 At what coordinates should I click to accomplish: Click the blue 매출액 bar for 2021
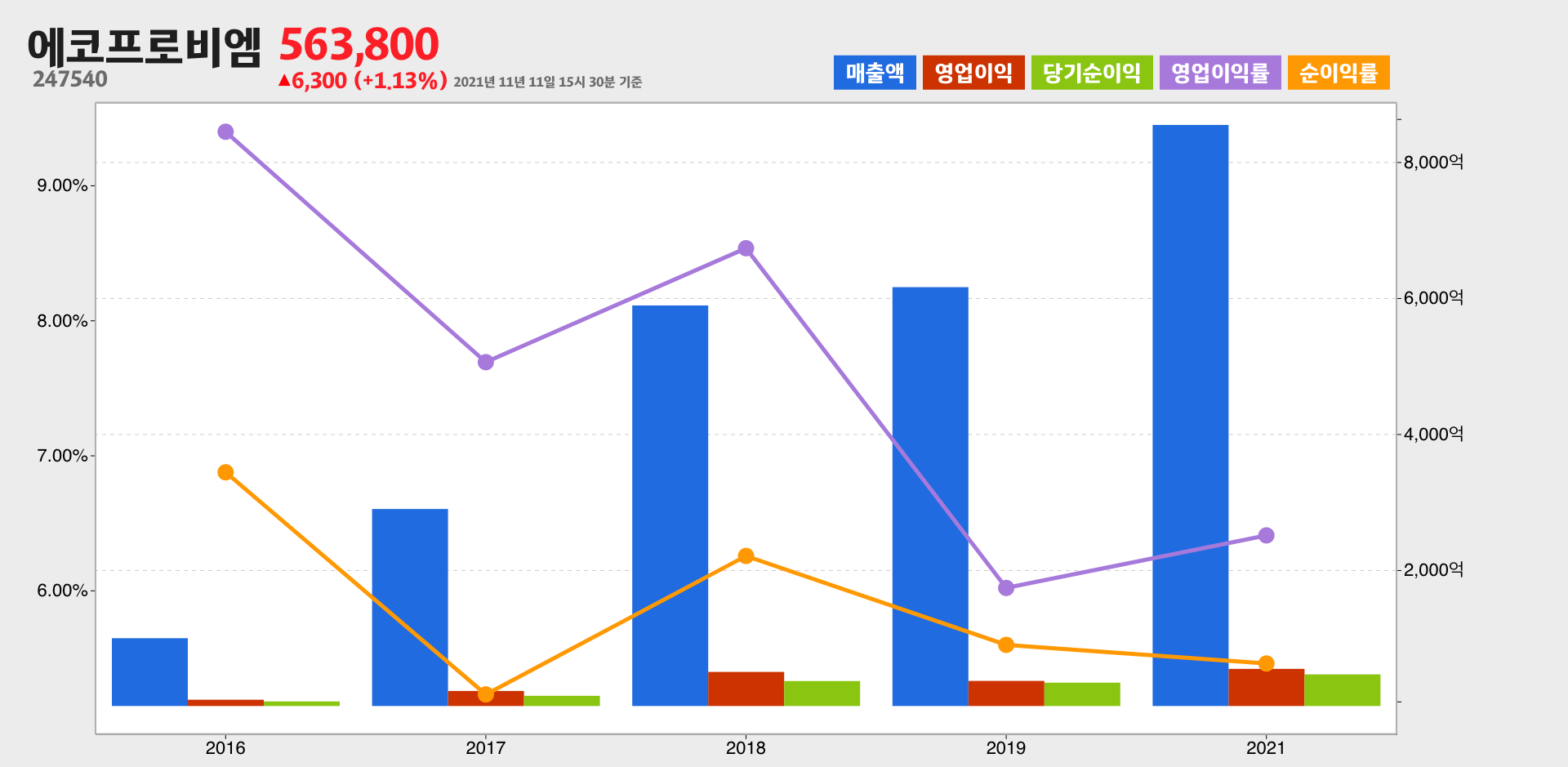[1190, 415]
